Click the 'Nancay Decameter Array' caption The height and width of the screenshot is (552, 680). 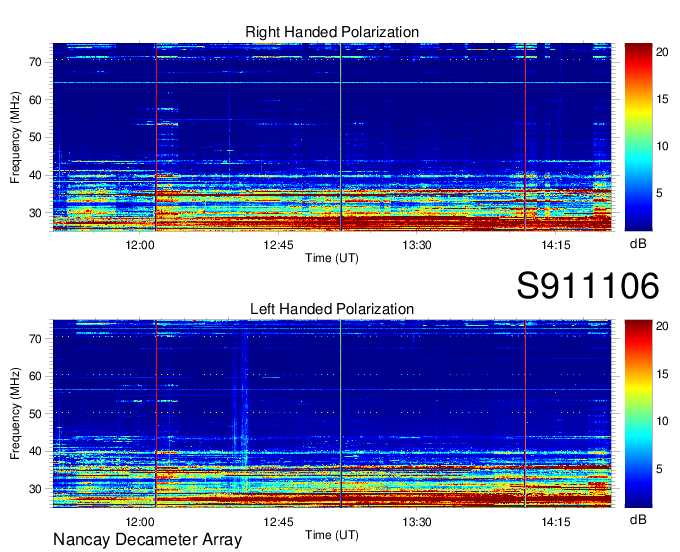pyautogui.click(x=147, y=540)
